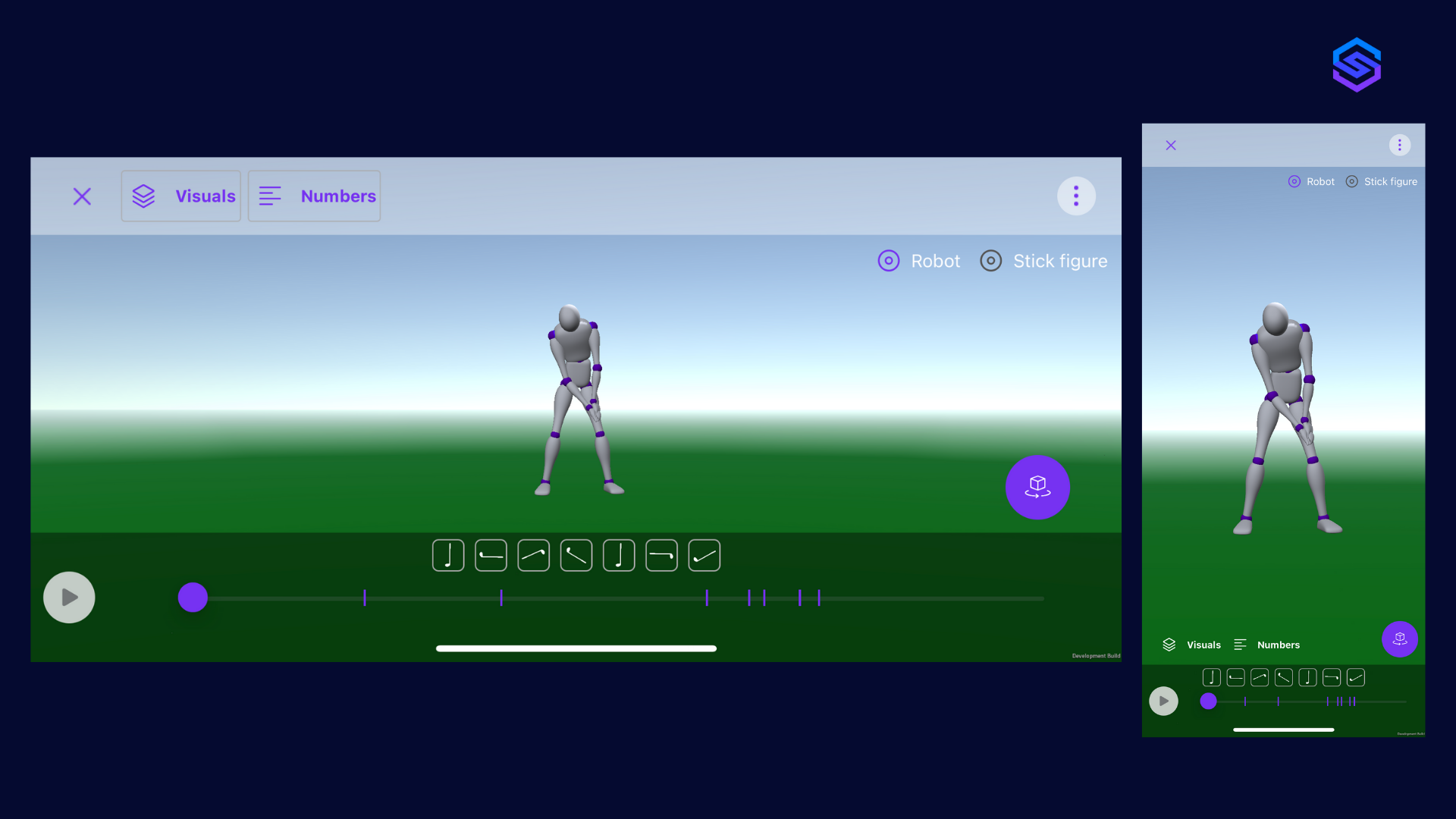Enable Robot view in the mobile panel
1456x819 pixels.
click(x=1311, y=181)
